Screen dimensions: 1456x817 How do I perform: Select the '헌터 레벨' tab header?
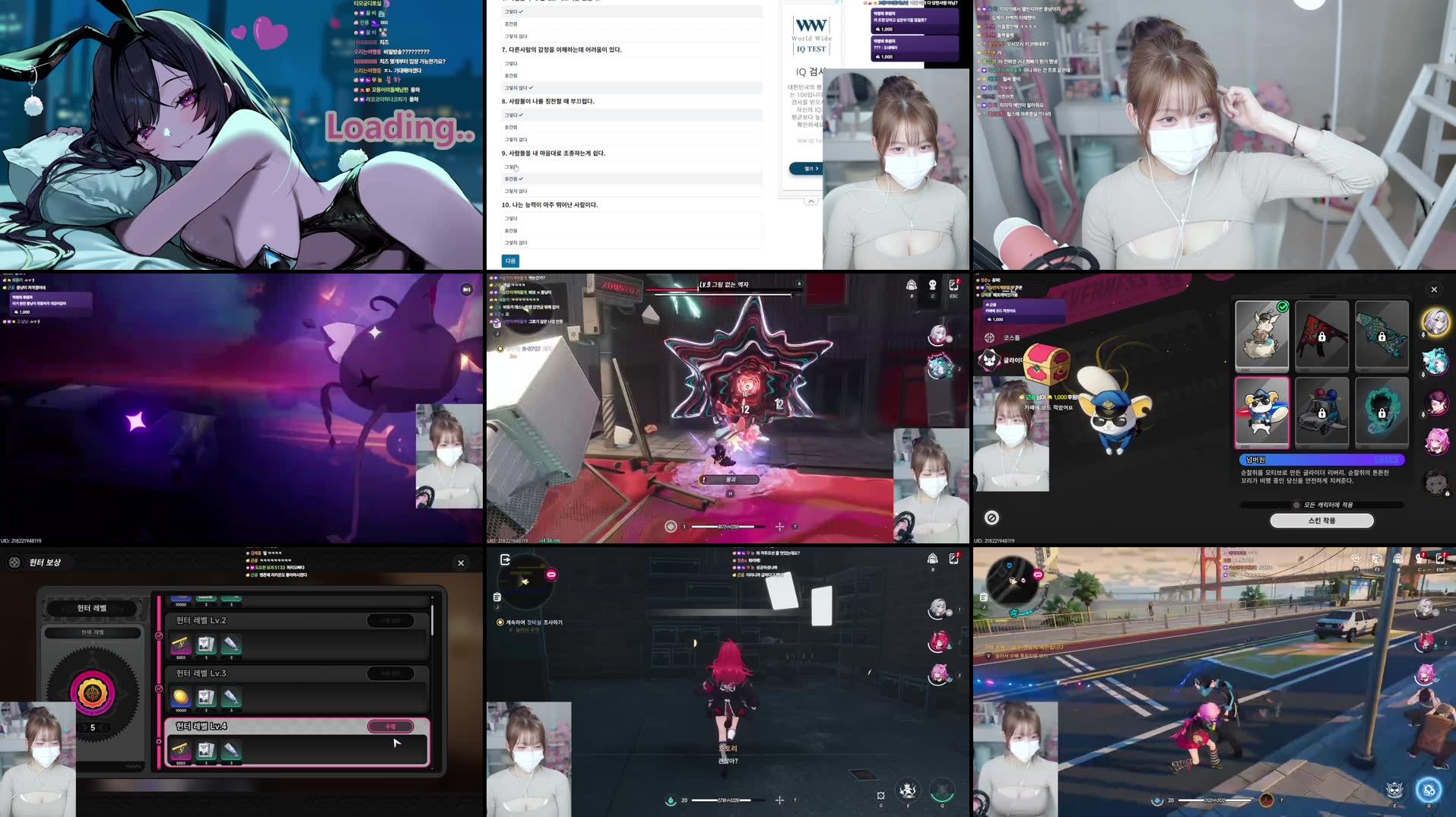92,608
